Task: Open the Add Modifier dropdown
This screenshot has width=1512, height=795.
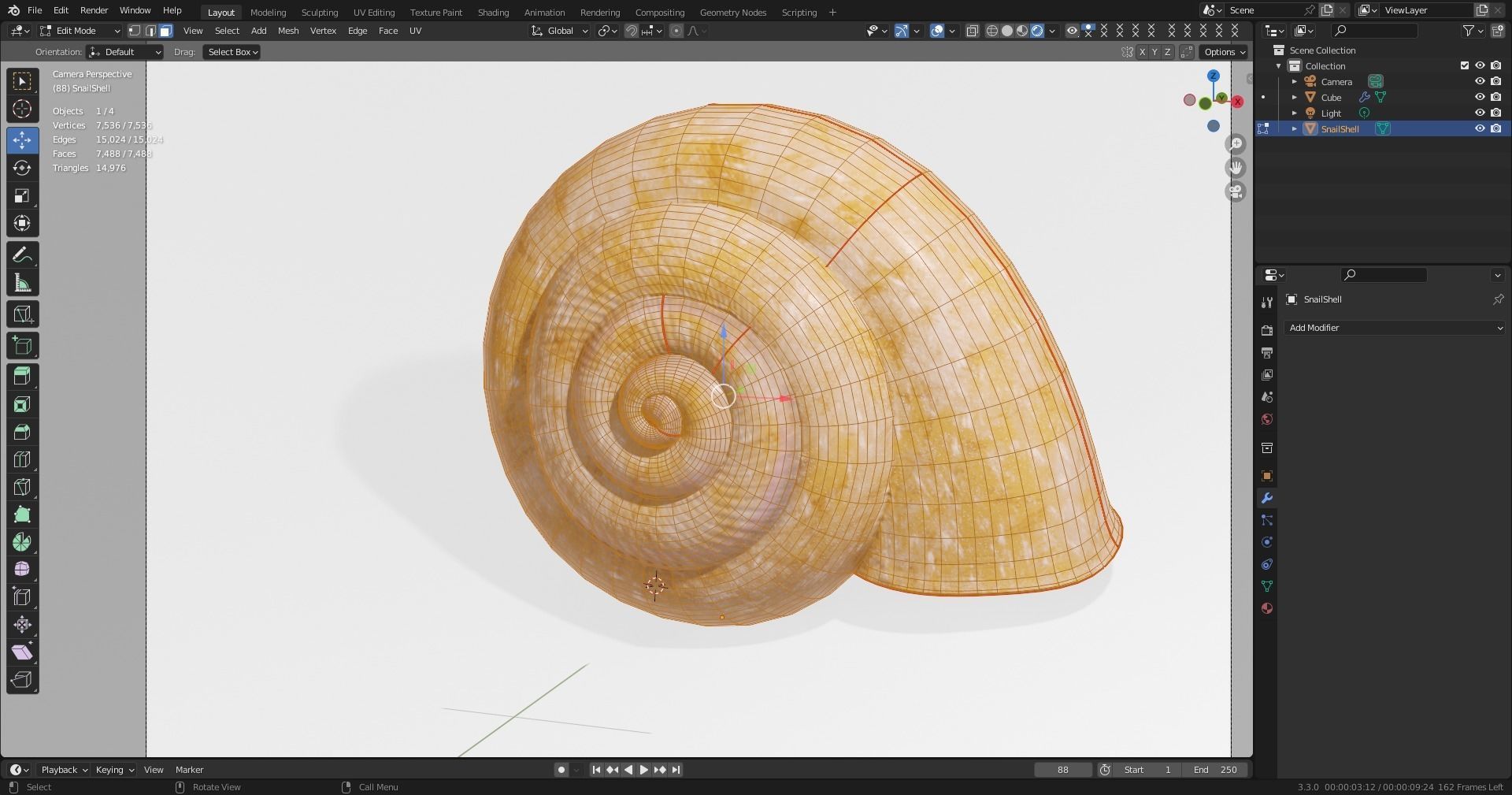Action: [x=1395, y=328]
